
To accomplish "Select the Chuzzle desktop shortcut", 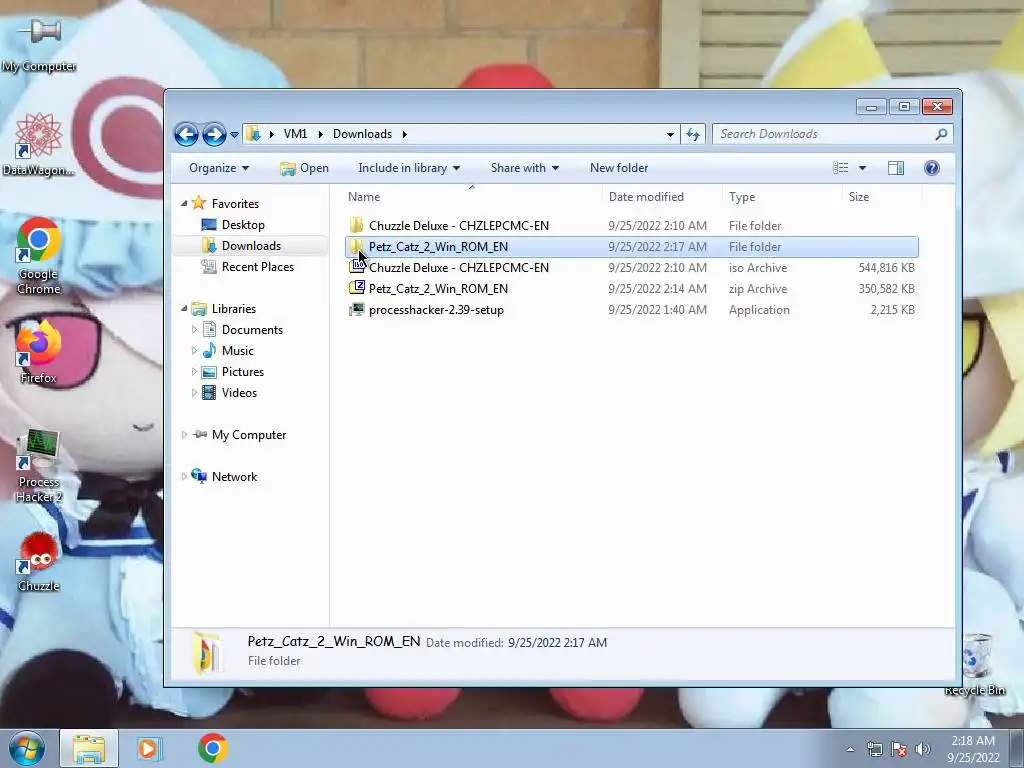I will pyautogui.click(x=39, y=562).
